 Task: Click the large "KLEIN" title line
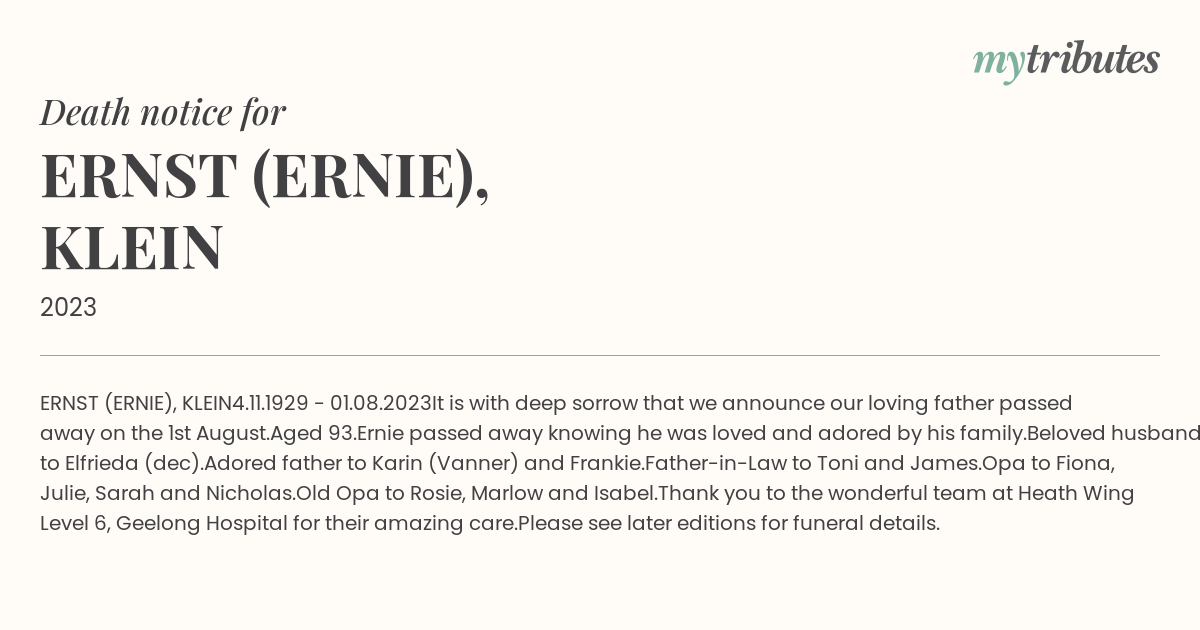[x=131, y=248]
